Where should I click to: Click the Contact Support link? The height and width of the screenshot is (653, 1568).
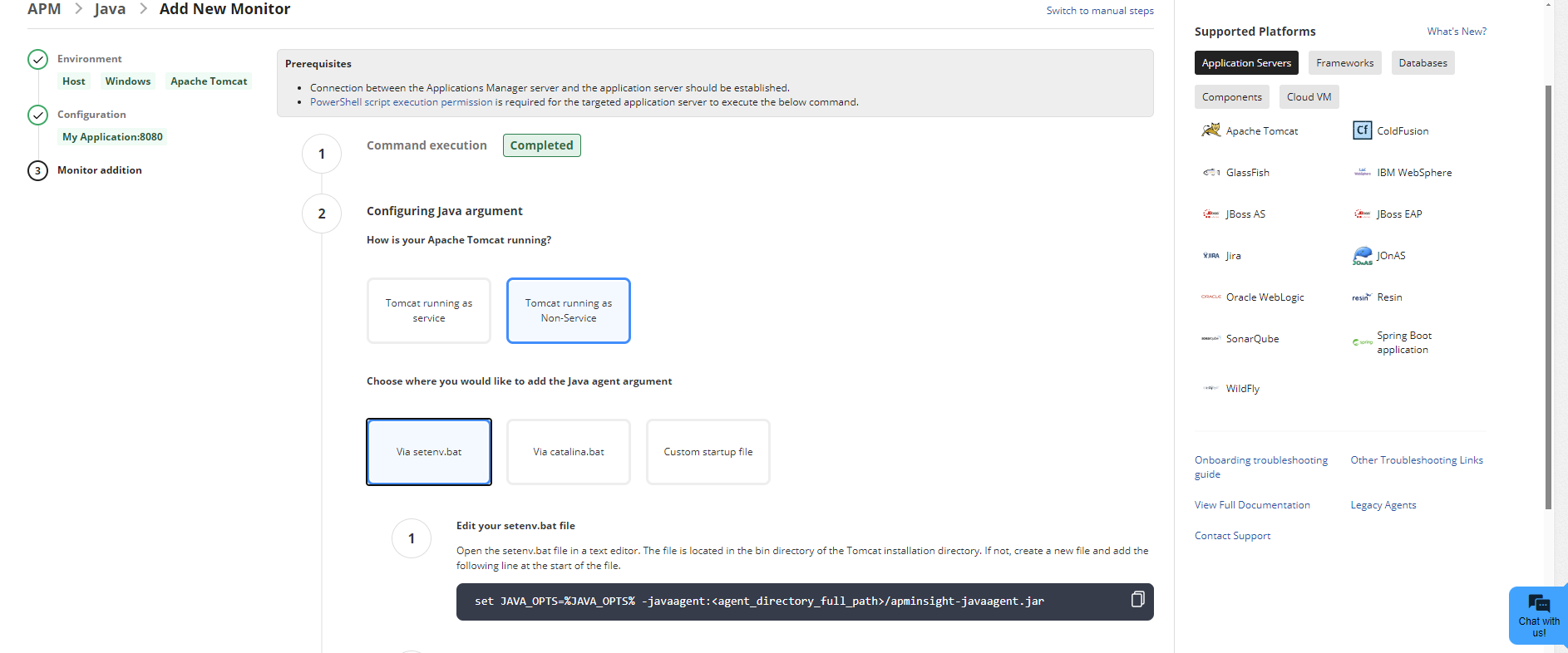(1232, 536)
